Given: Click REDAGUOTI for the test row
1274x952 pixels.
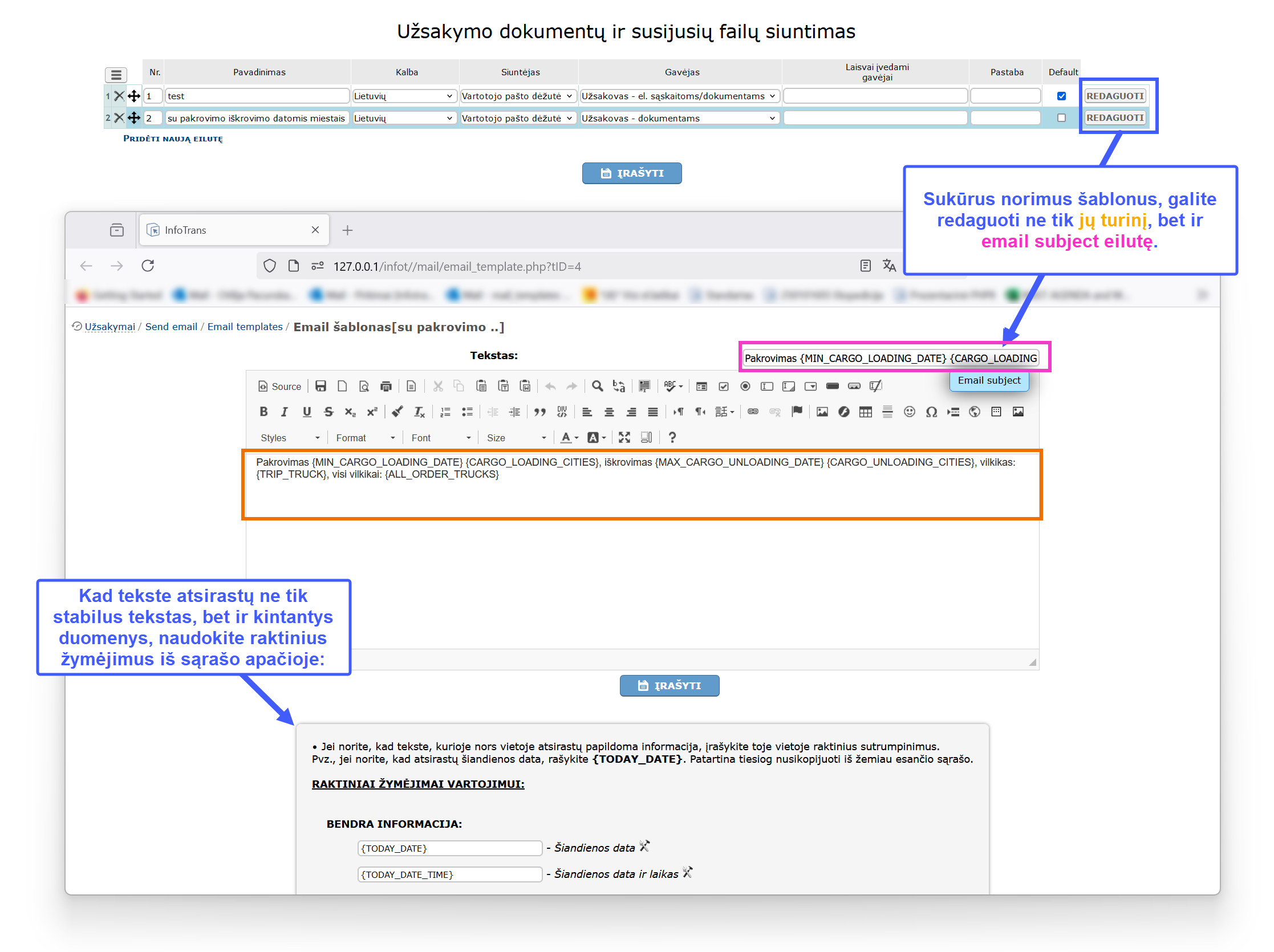Looking at the screenshot, I should tap(1115, 96).
